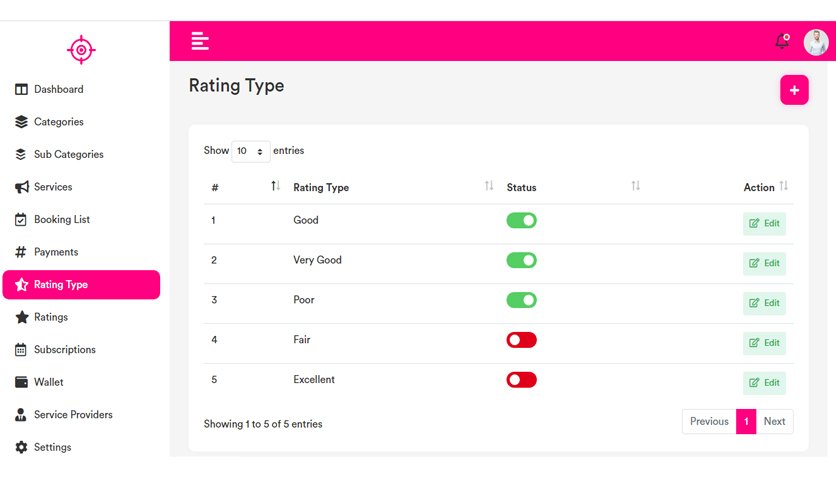The height and width of the screenshot is (484, 836).
Task: Click the user profile avatar
Action: (x=816, y=42)
